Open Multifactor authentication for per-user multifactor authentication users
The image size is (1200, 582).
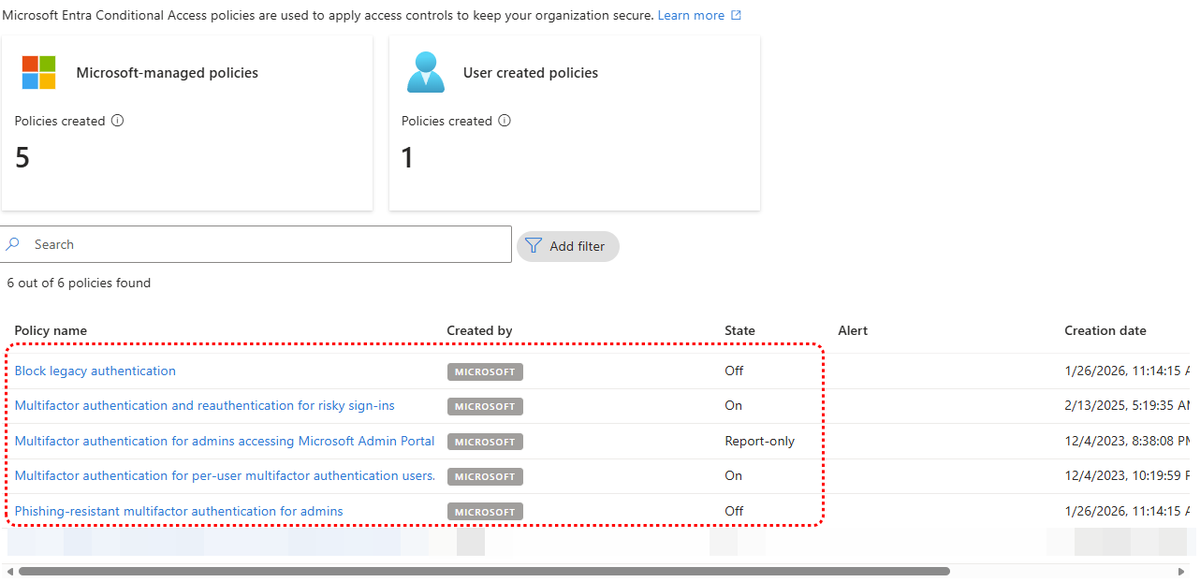pos(224,476)
